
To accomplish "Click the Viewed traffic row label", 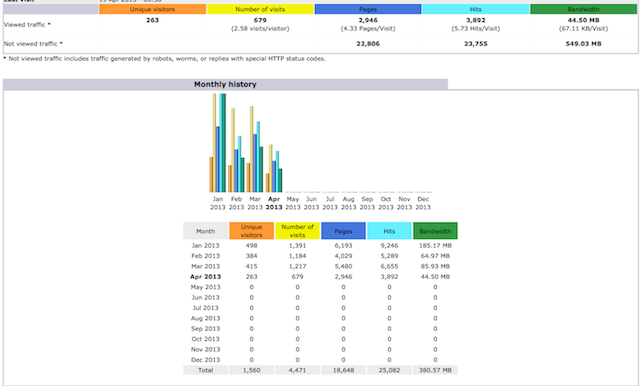I will coord(27,24).
